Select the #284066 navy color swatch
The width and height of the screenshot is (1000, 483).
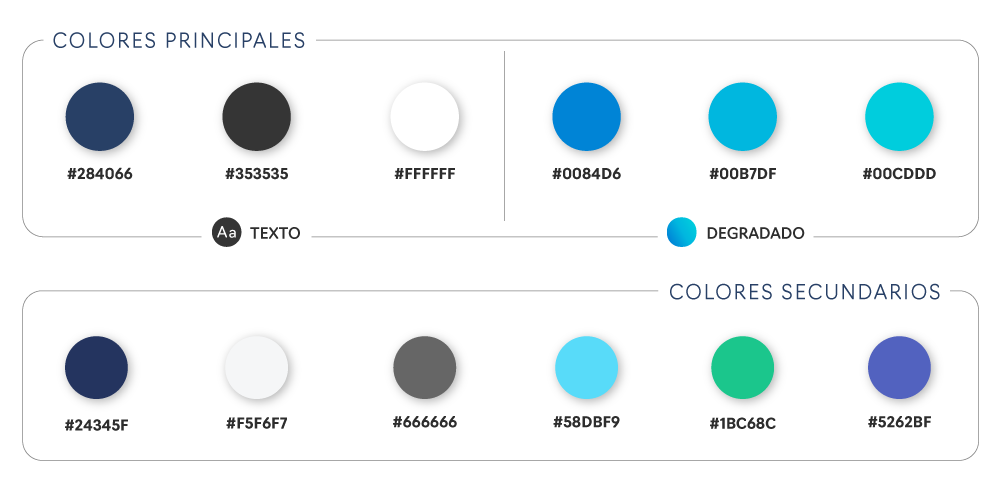tap(100, 117)
